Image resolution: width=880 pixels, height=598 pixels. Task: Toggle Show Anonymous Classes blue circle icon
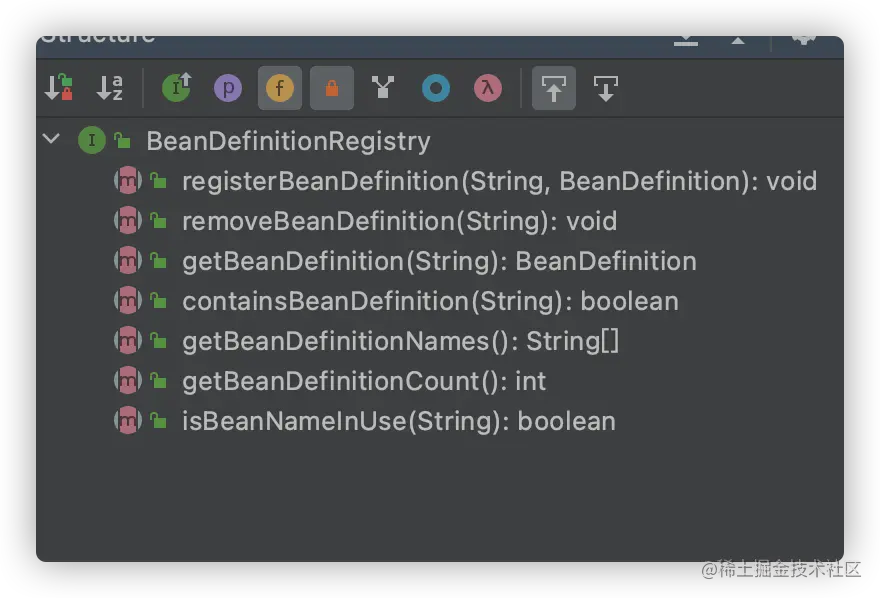pyautogui.click(x=436, y=88)
